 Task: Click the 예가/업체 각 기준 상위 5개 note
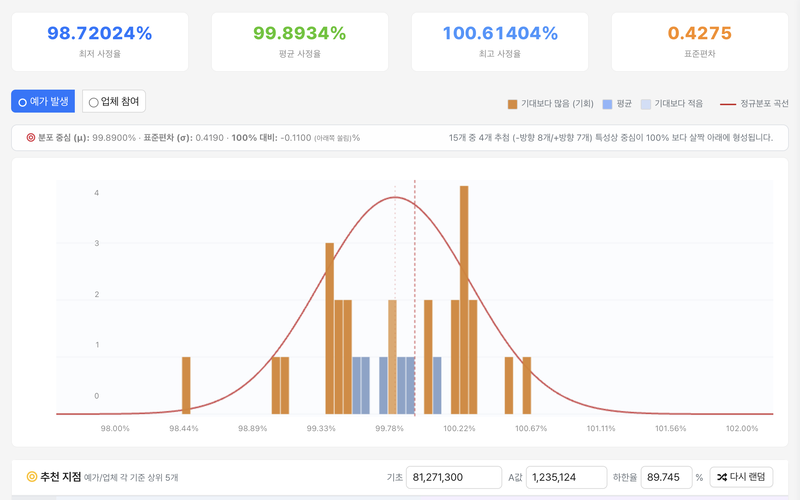point(131,478)
